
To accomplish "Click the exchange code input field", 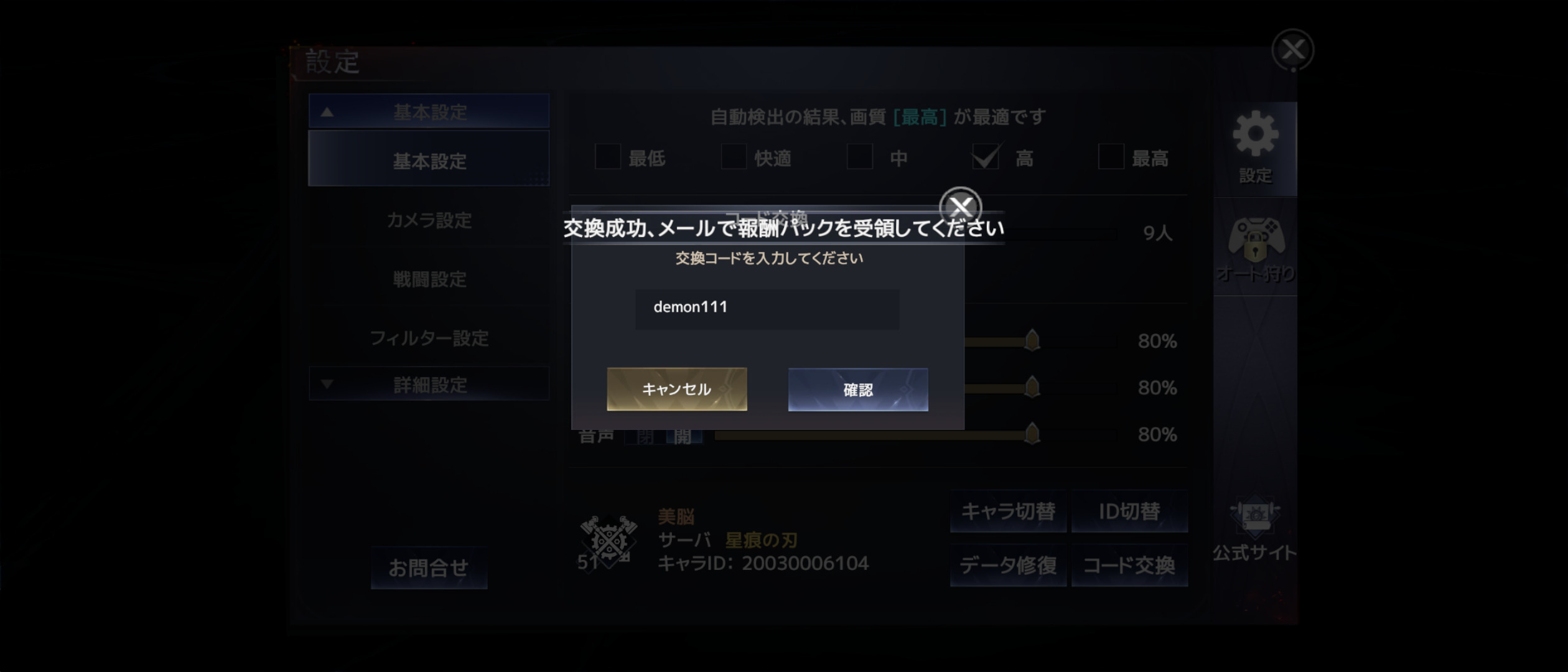I will [x=767, y=309].
